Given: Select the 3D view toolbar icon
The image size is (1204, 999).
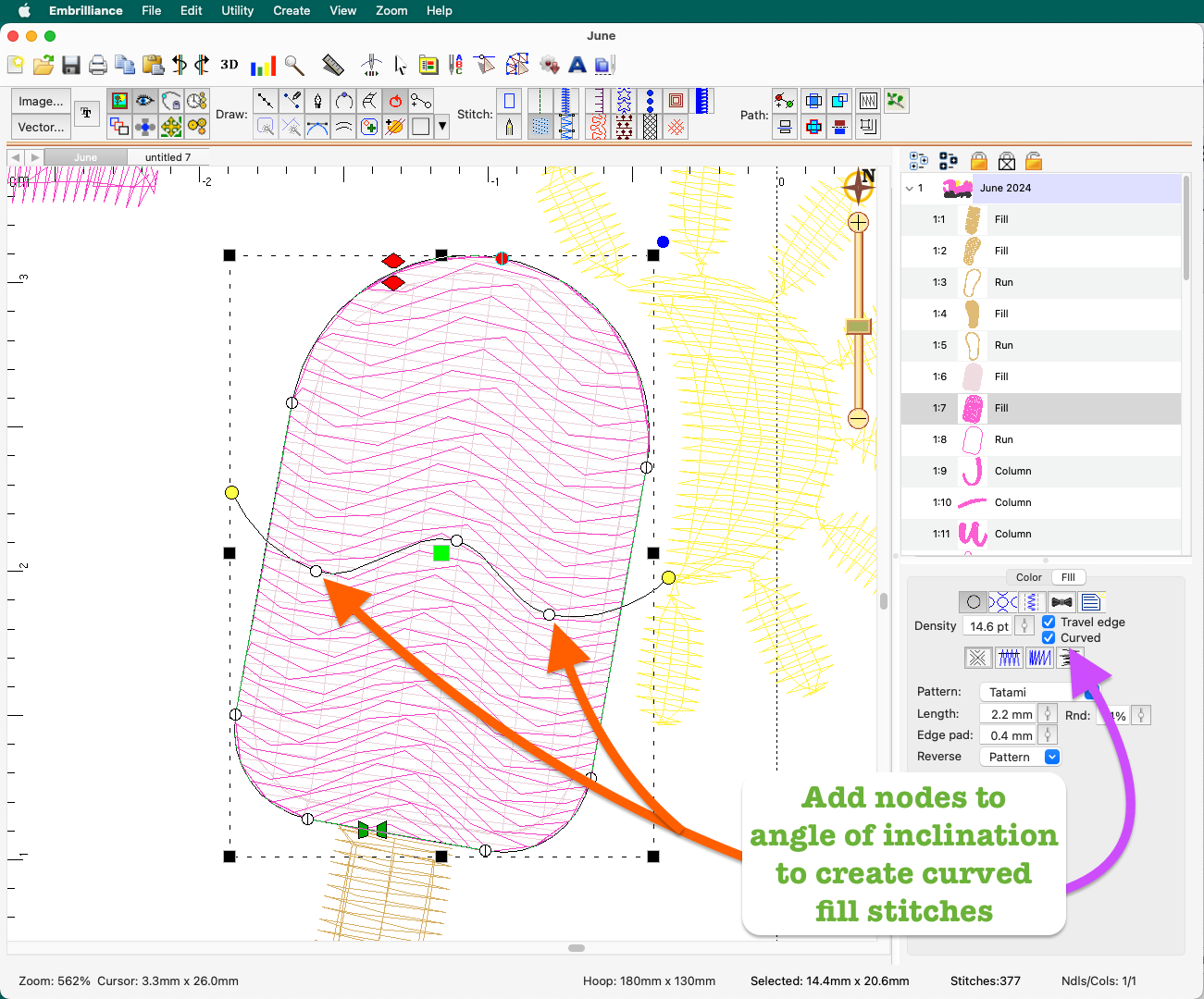Looking at the screenshot, I should coord(229,65).
